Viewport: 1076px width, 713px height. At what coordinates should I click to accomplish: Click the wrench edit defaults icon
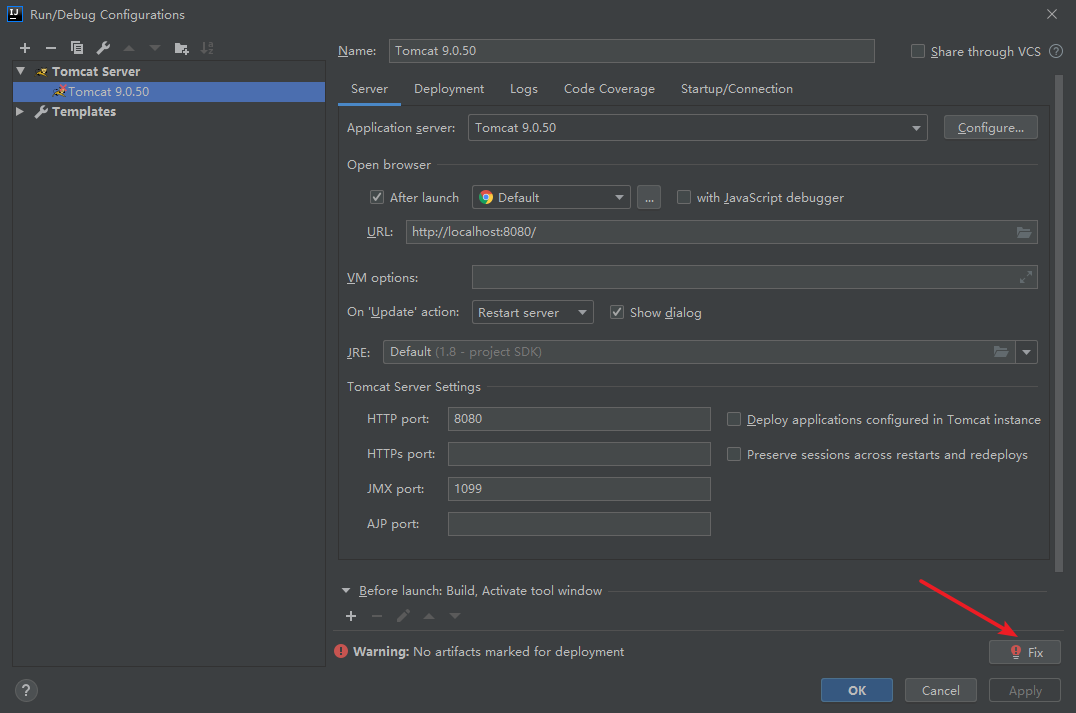point(103,48)
